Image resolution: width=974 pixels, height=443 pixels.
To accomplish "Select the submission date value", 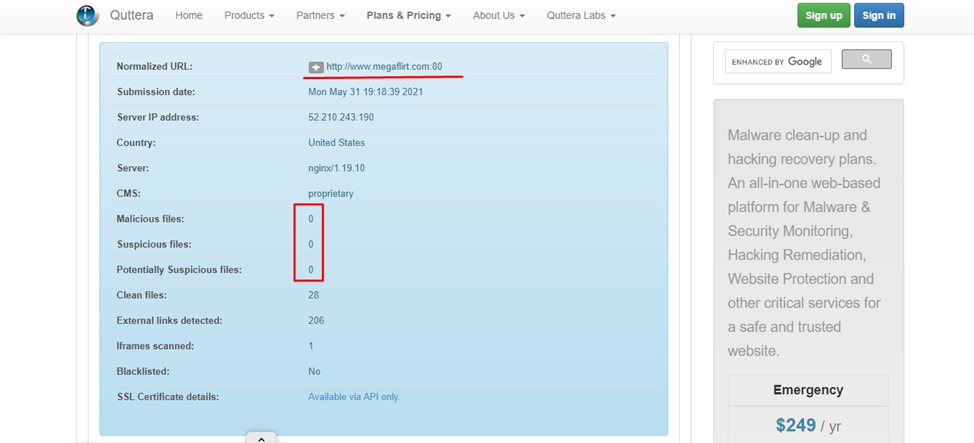I will pos(366,92).
